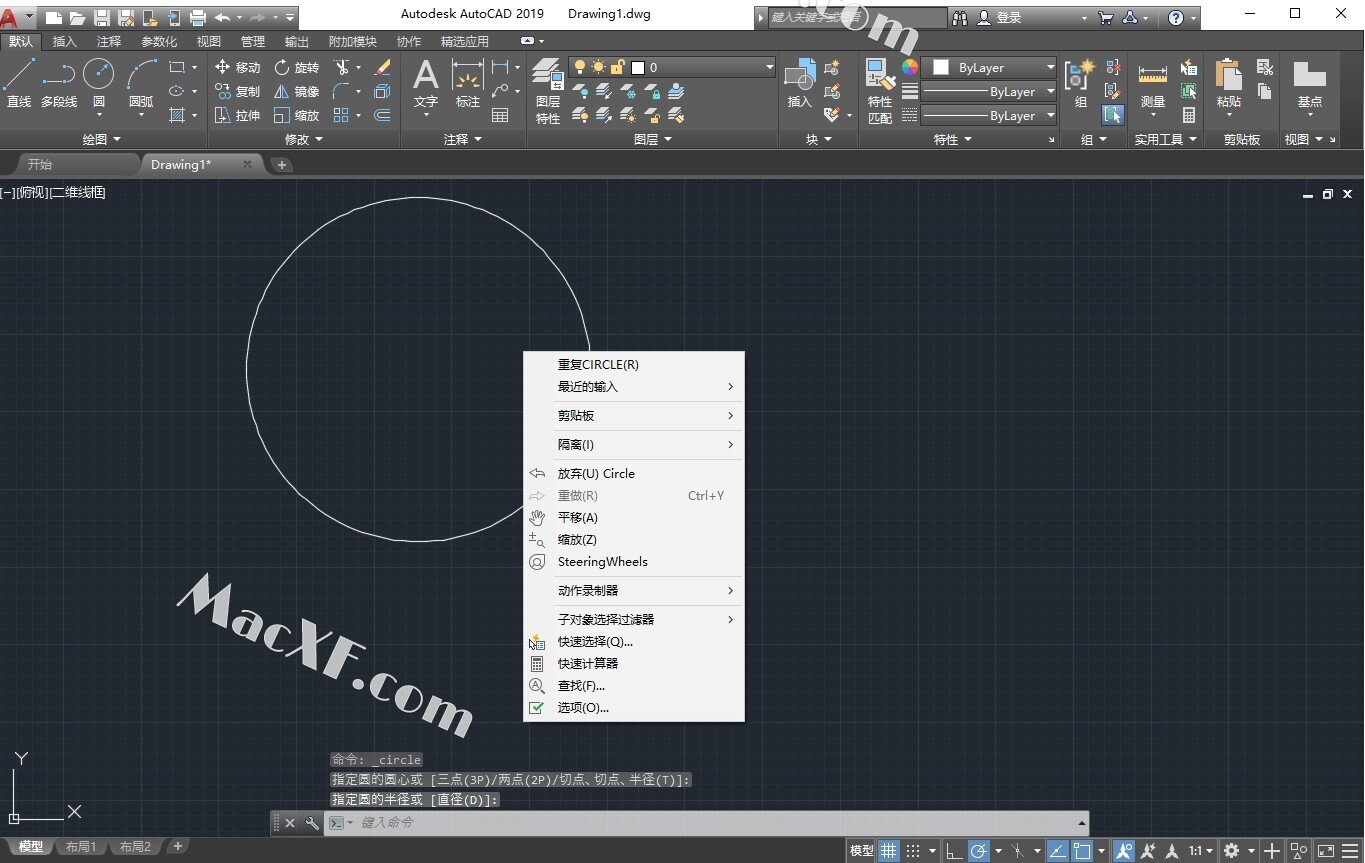The image size is (1365, 863).
Task: Click the white ByLayer color swatch
Action: 940,67
